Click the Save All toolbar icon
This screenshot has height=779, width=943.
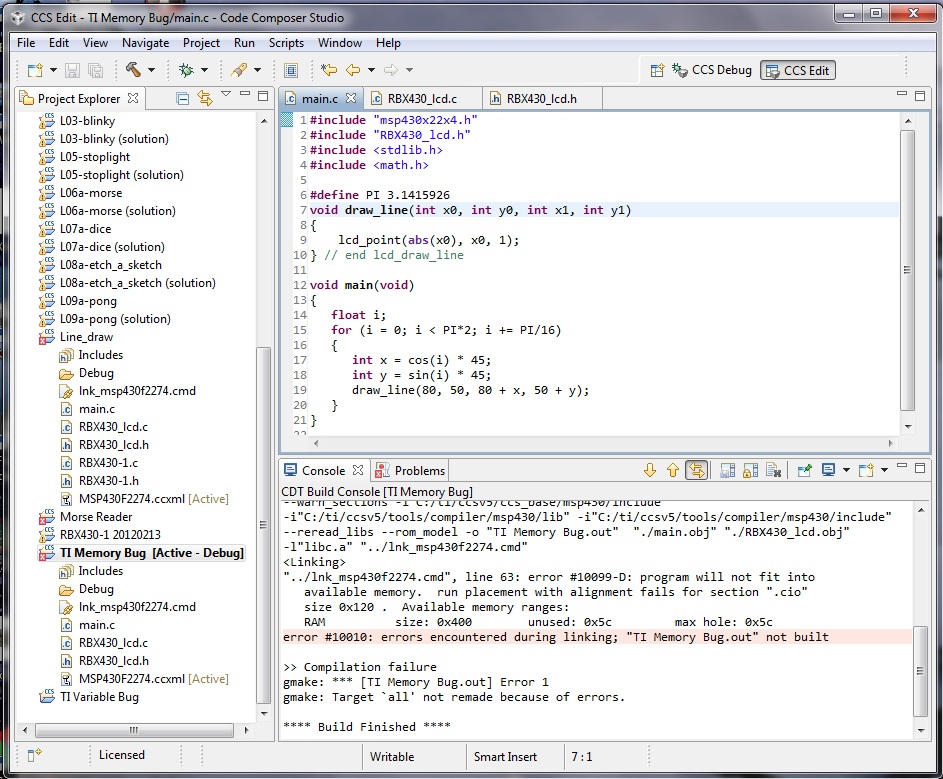(95, 70)
